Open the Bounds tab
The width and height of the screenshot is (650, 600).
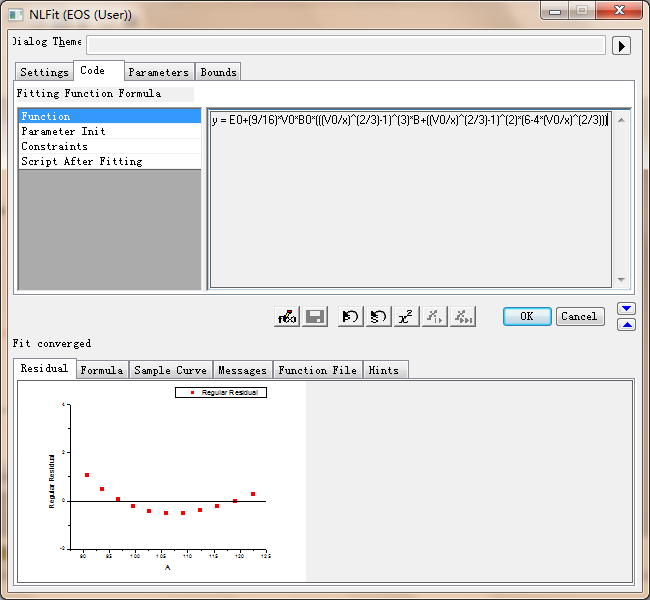tap(218, 72)
